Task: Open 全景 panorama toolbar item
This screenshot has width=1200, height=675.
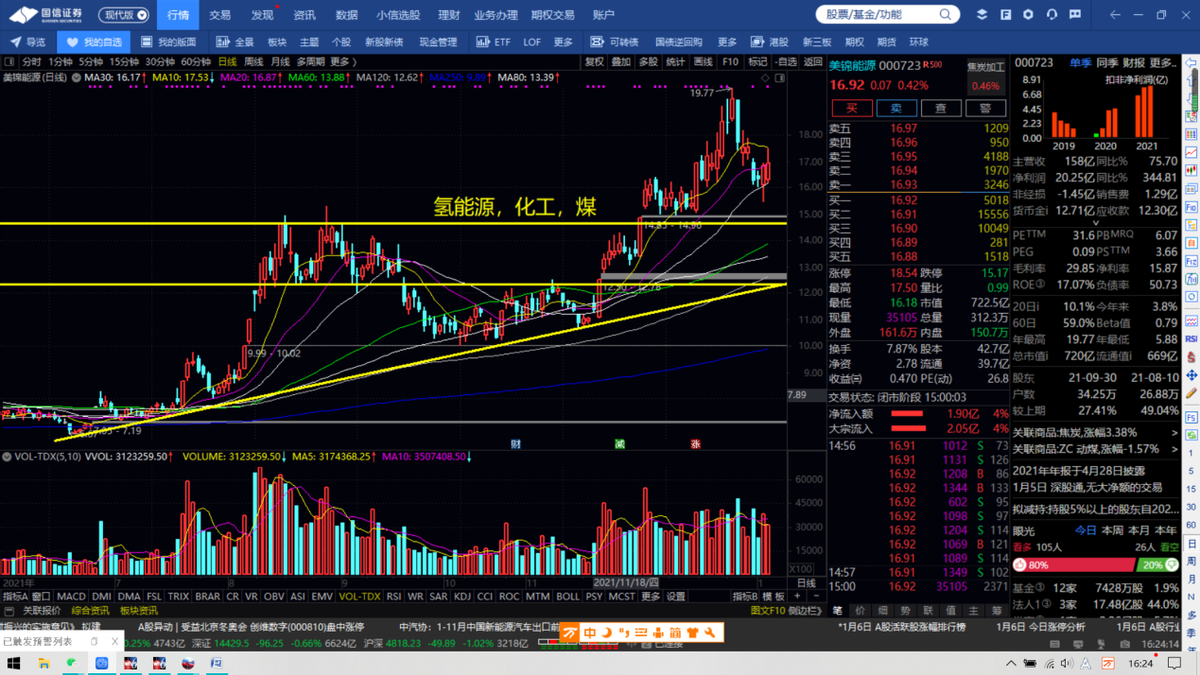Action: pyautogui.click(x=236, y=42)
